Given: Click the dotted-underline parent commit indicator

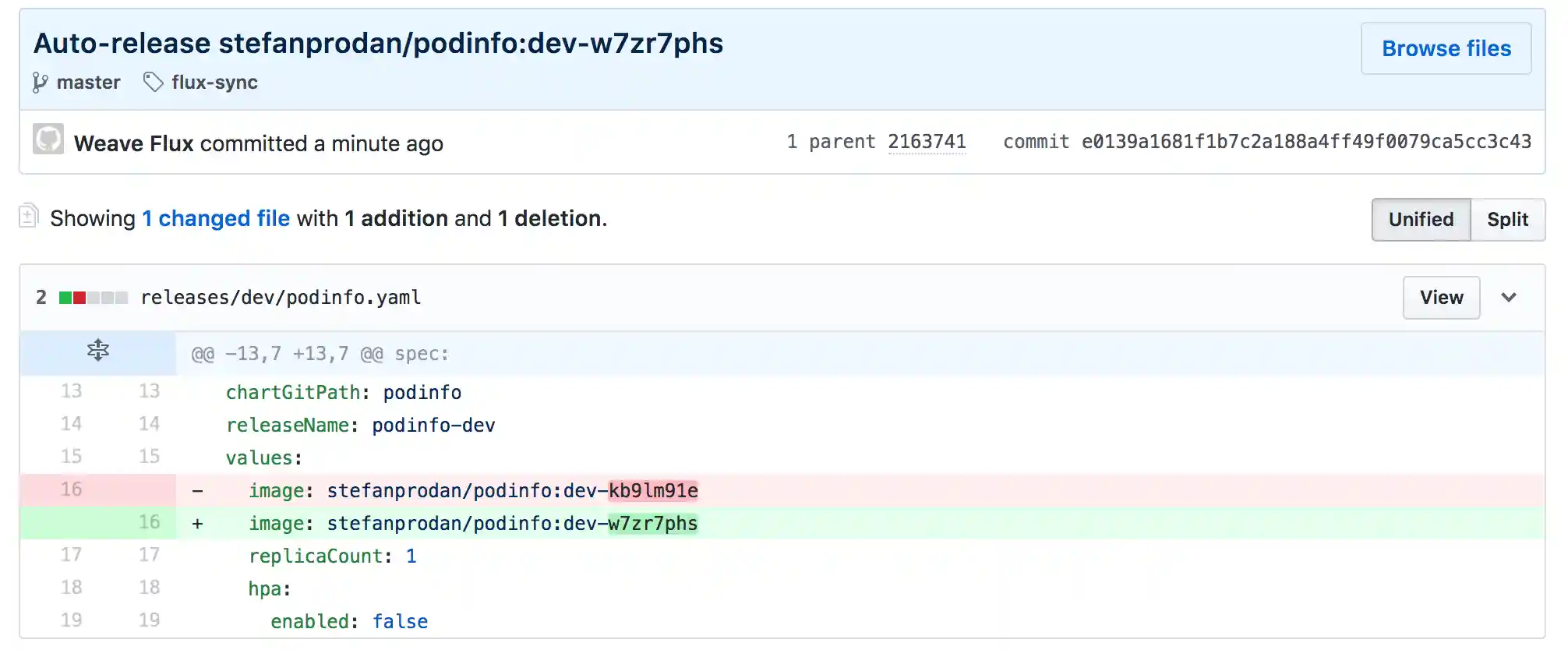Looking at the screenshot, I should pos(927,141).
